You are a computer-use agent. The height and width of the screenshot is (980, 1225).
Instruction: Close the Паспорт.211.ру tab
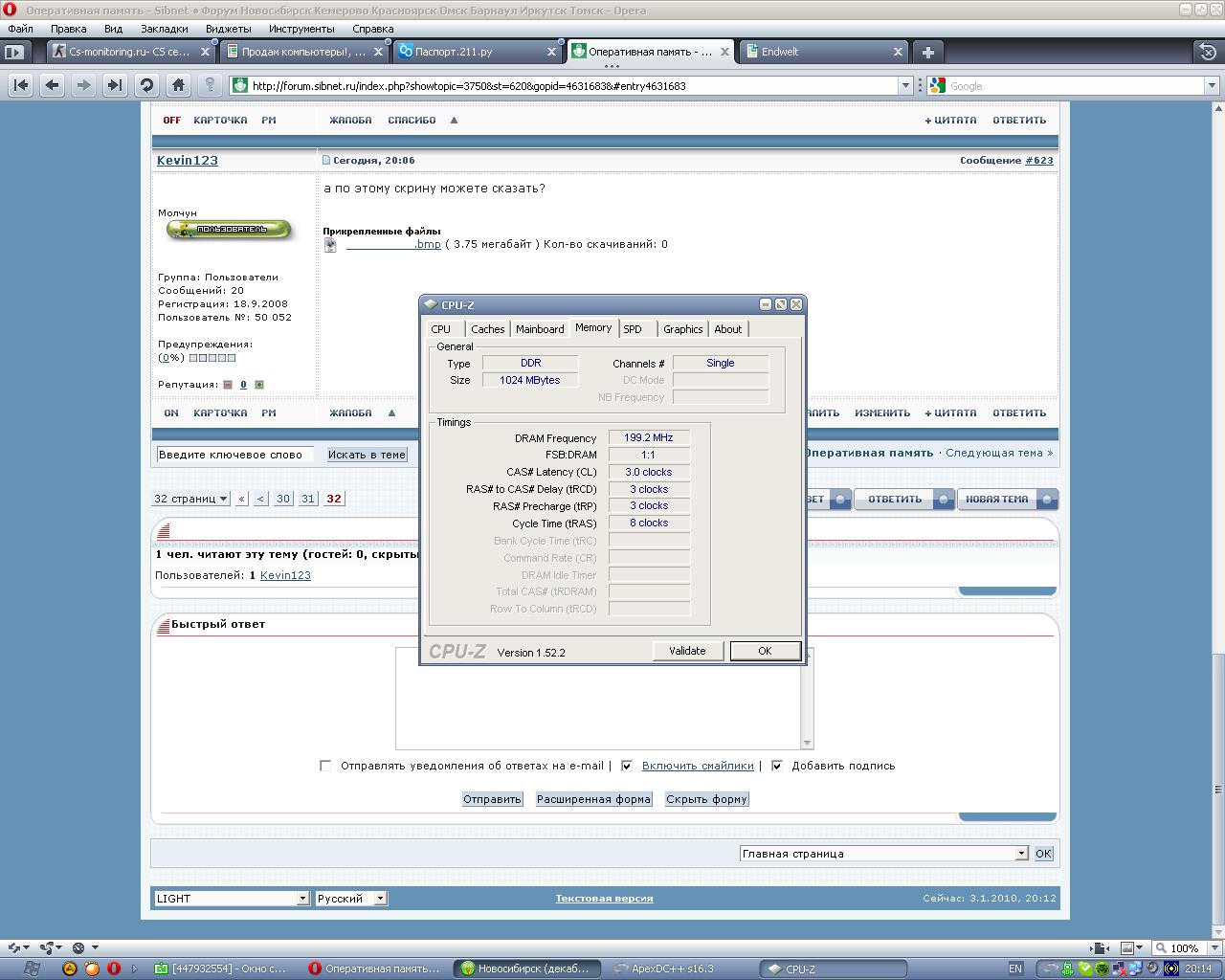[x=552, y=52]
